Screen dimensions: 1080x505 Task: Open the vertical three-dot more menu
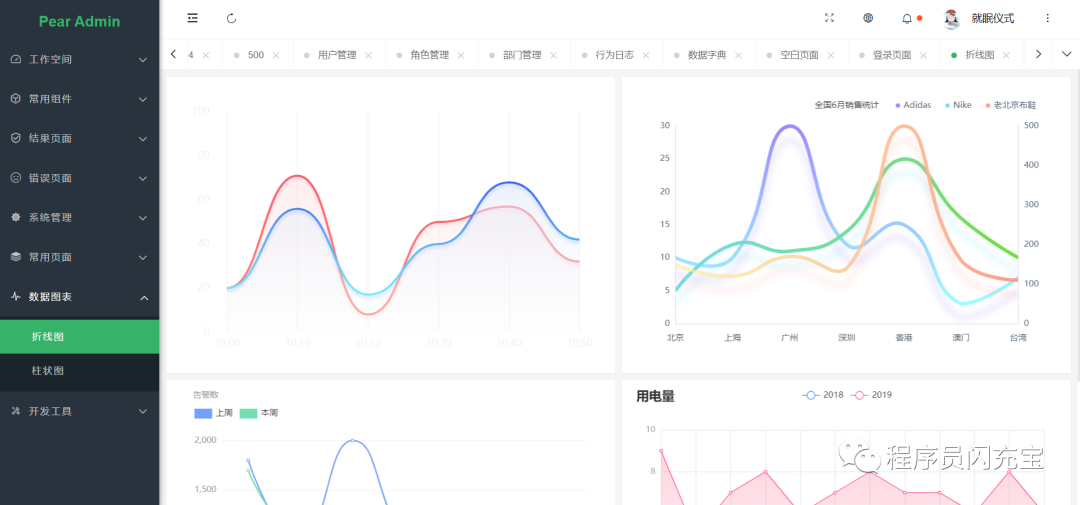(1048, 19)
